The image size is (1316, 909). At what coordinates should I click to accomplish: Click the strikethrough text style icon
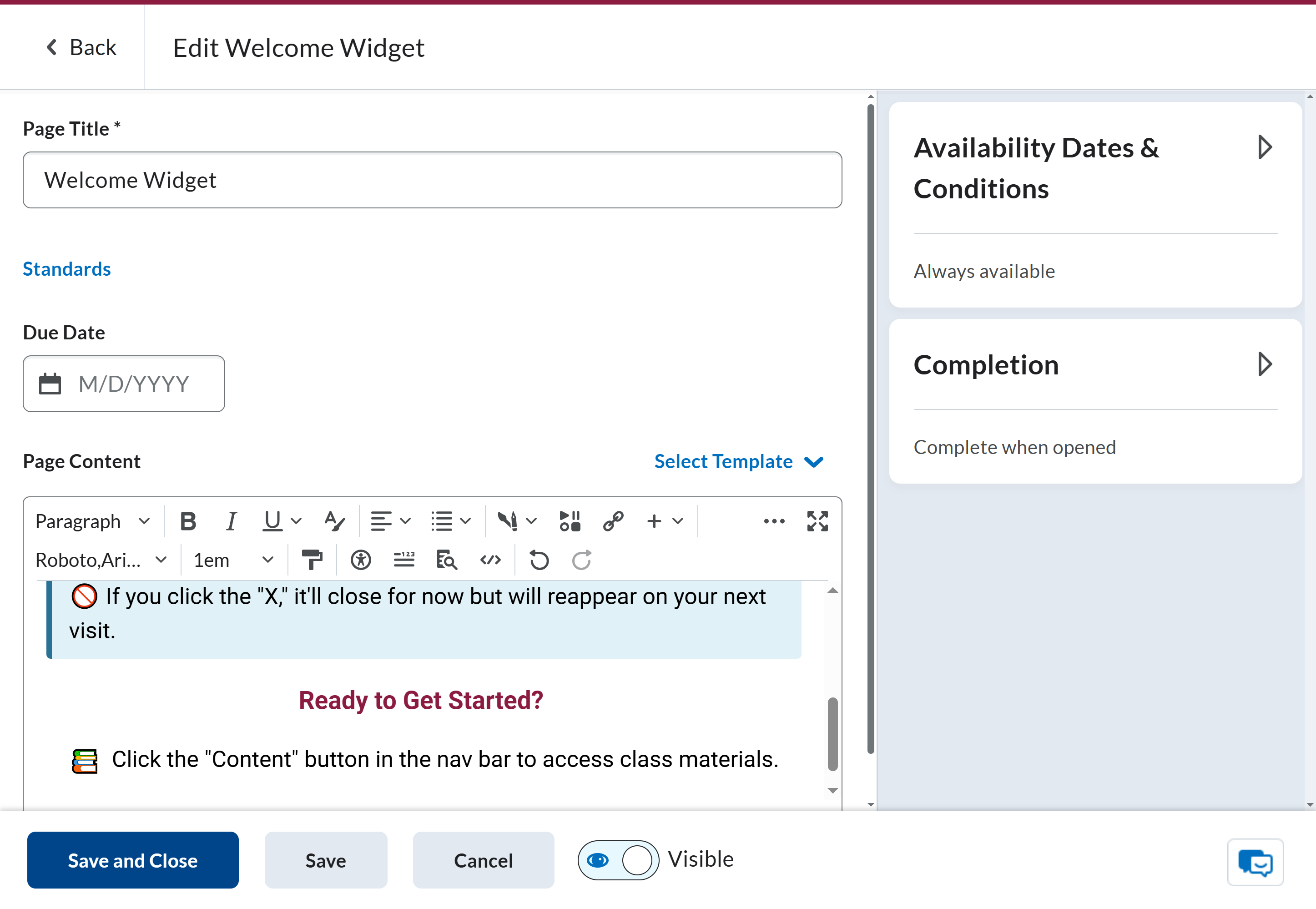[x=335, y=521]
